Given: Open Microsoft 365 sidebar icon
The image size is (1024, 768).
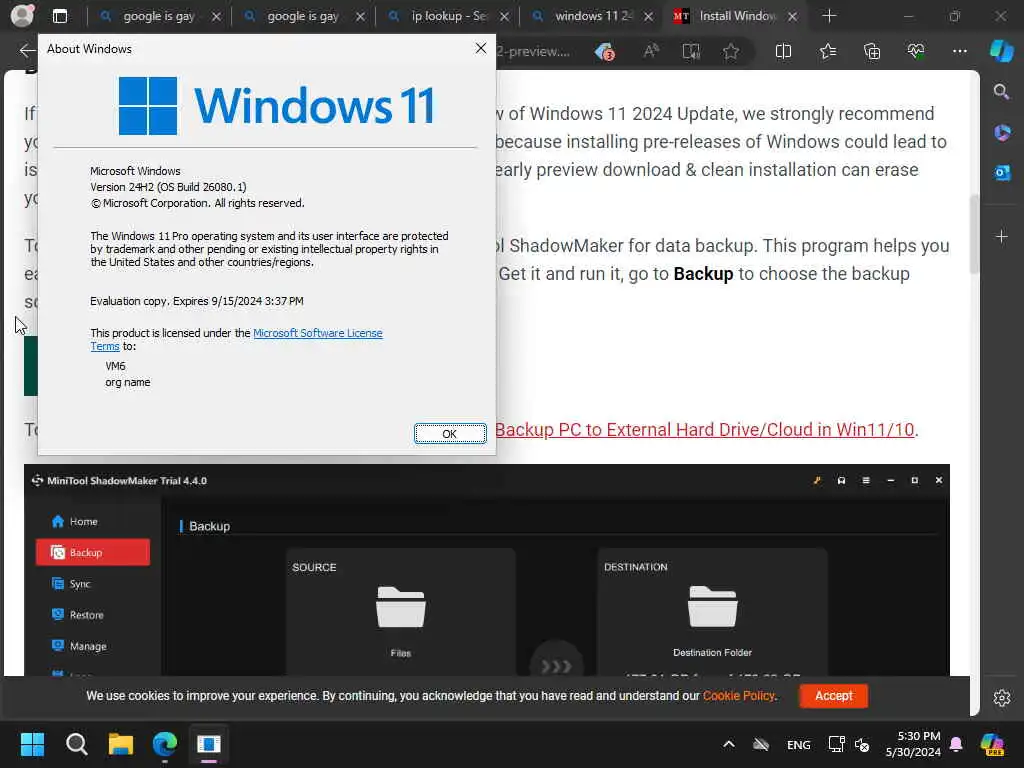Looking at the screenshot, I should point(1002,133).
